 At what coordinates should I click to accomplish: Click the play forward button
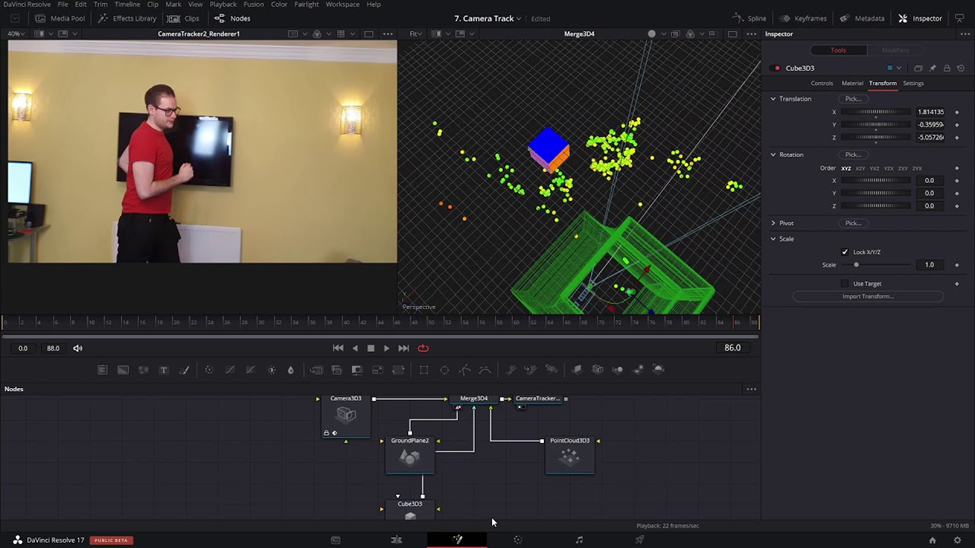(x=386, y=348)
